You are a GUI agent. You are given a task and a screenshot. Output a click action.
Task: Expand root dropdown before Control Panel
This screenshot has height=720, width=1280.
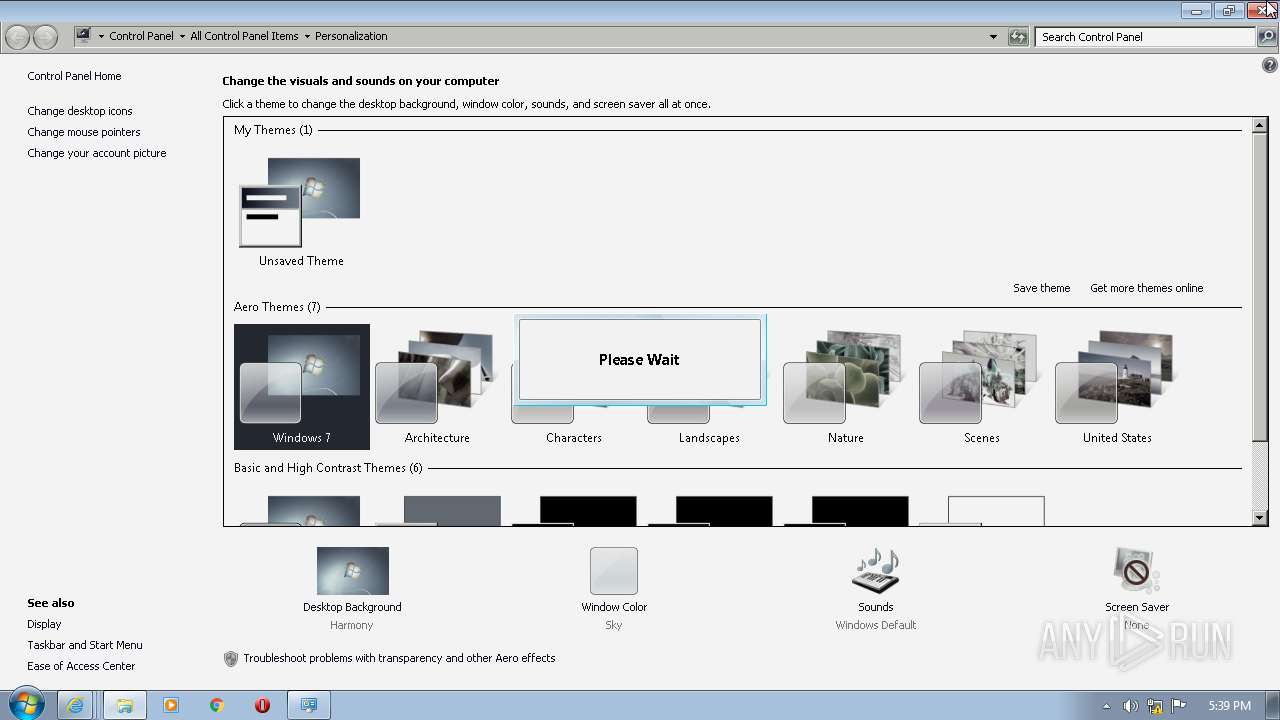[101, 36]
